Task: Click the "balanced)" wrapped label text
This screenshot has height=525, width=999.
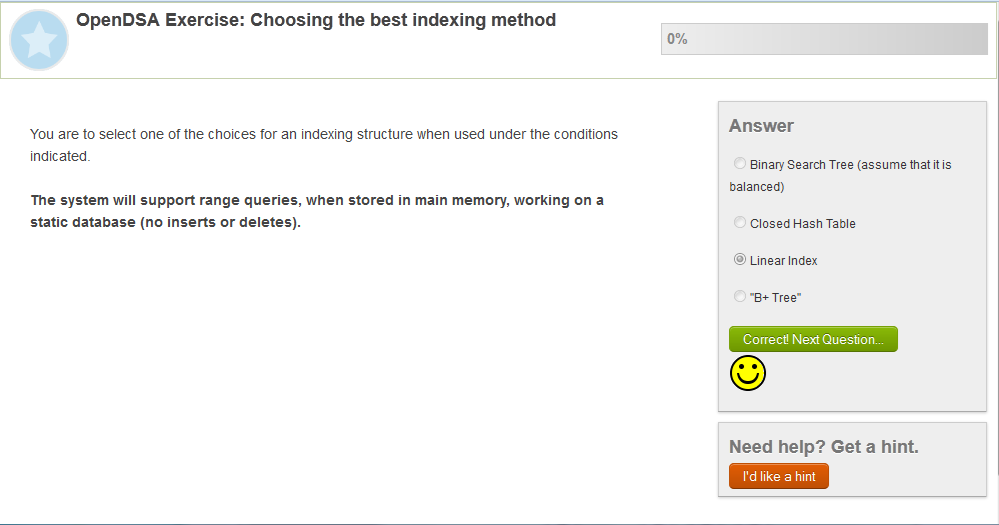Action: click(x=757, y=187)
